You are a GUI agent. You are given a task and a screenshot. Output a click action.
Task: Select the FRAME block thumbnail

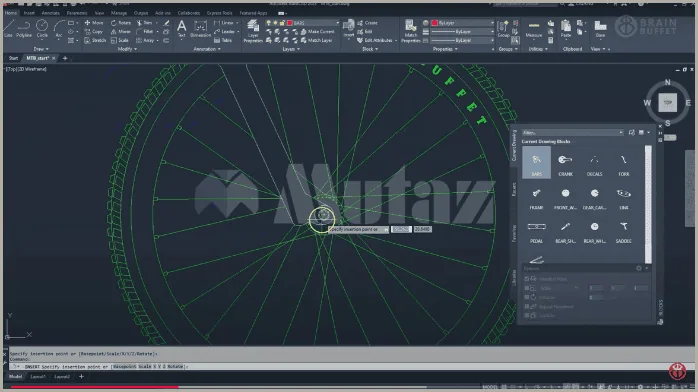coord(536,197)
